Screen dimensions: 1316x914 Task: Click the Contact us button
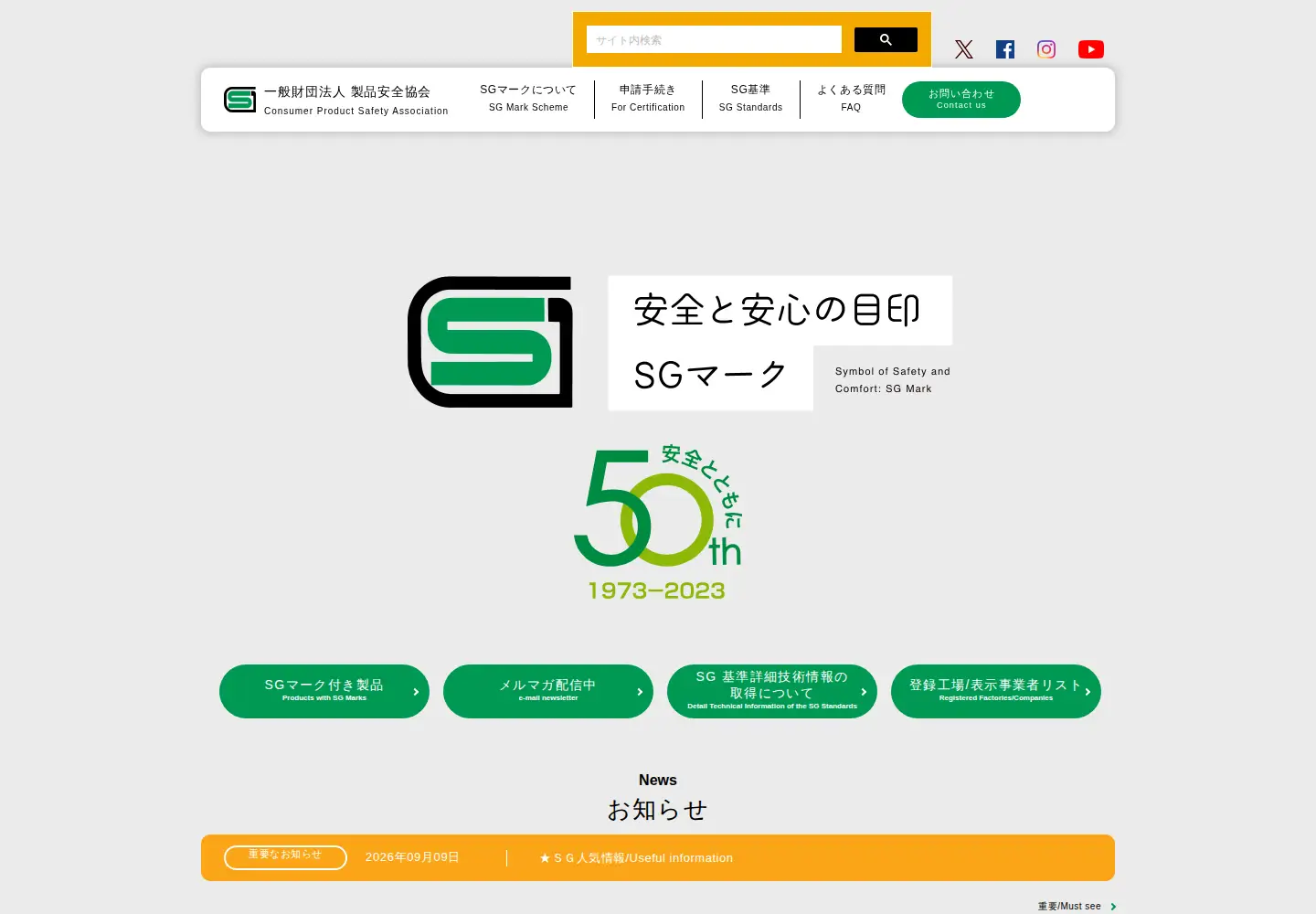pyautogui.click(x=961, y=100)
